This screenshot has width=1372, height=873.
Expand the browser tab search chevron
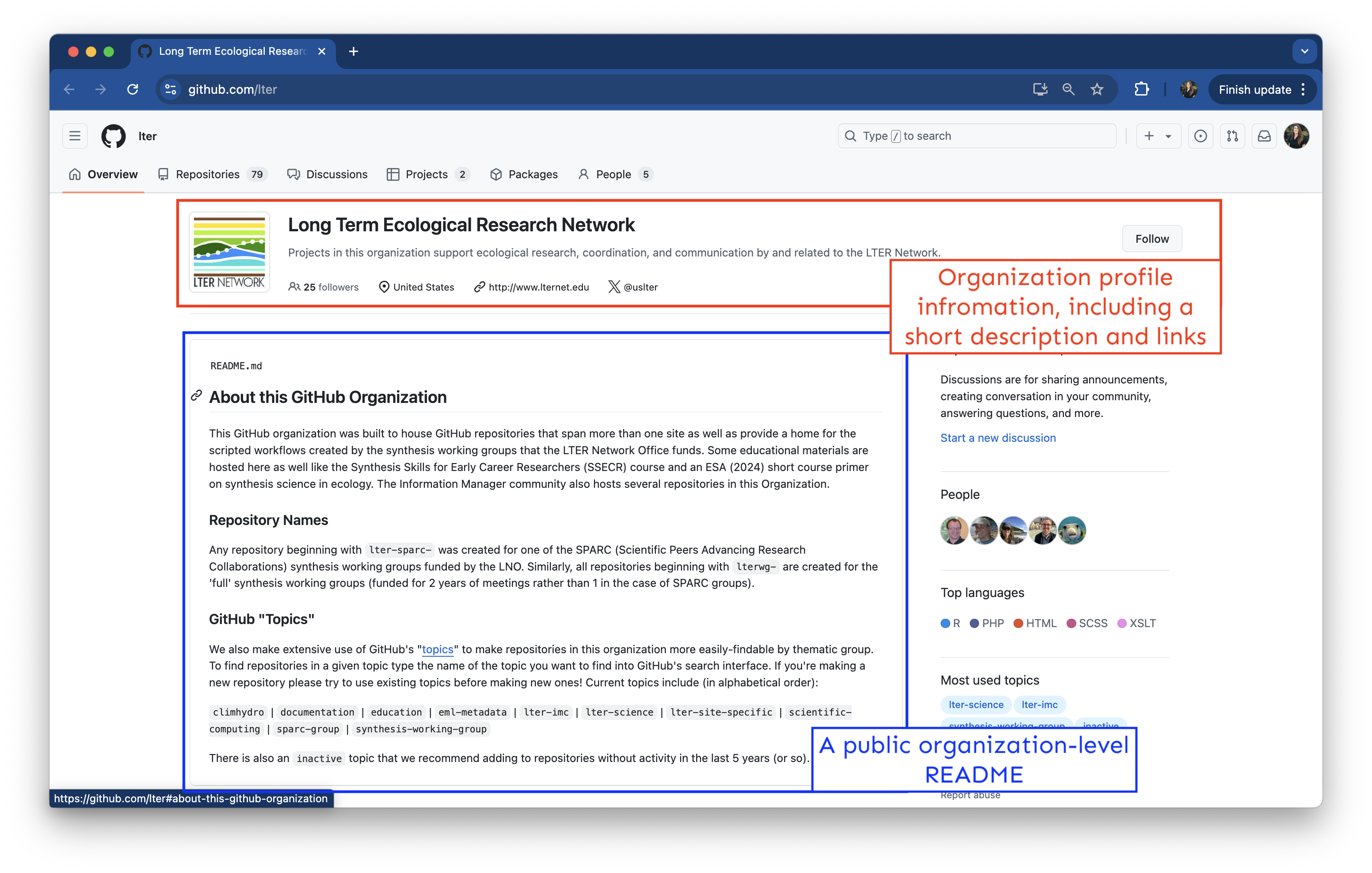[1304, 51]
